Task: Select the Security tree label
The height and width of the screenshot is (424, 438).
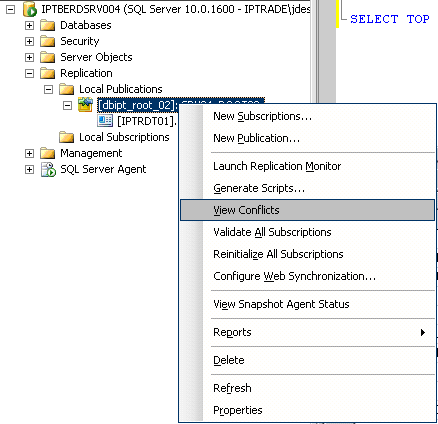Action: [x=80, y=41]
